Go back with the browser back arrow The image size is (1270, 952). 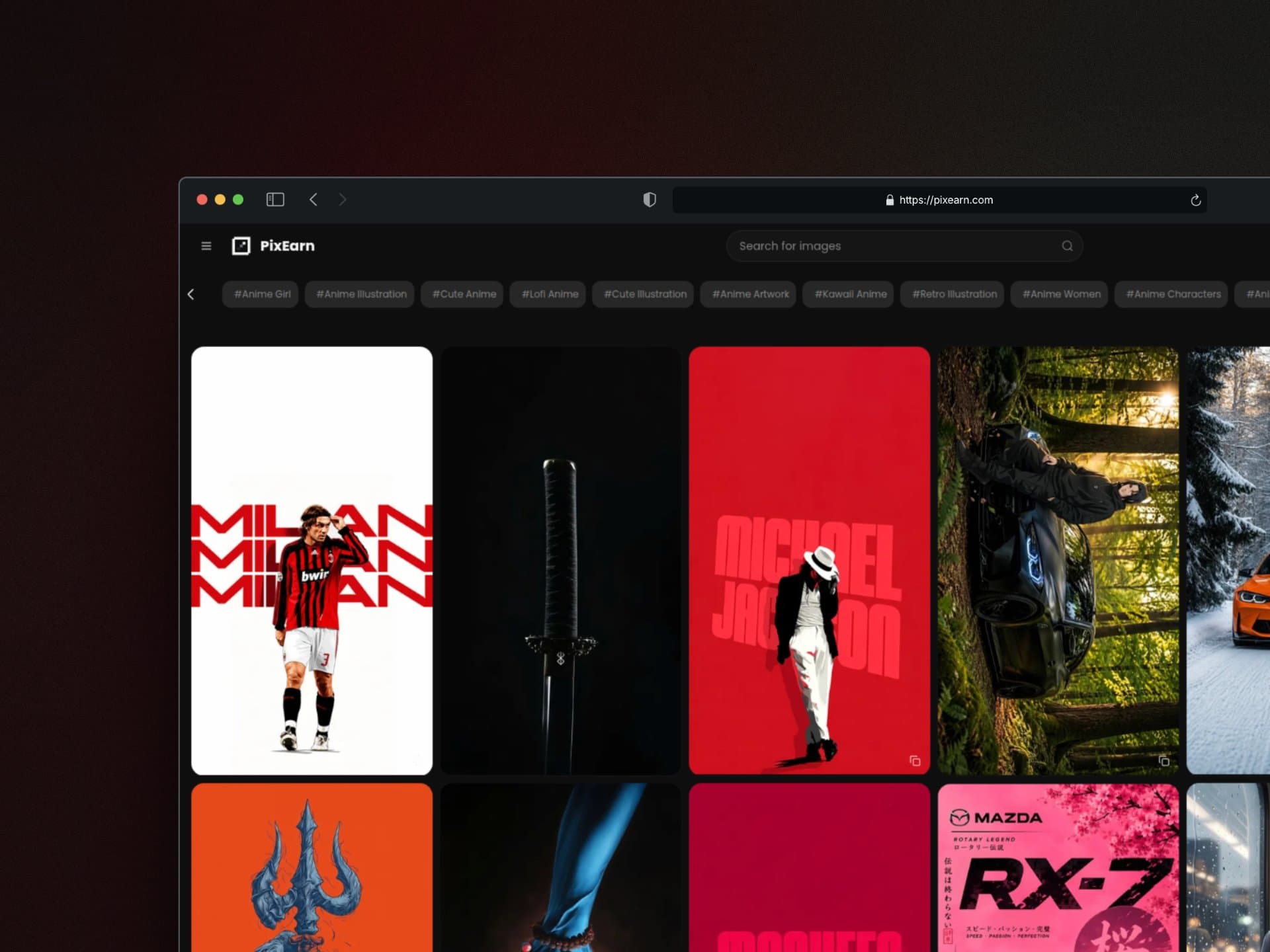tap(314, 200)
